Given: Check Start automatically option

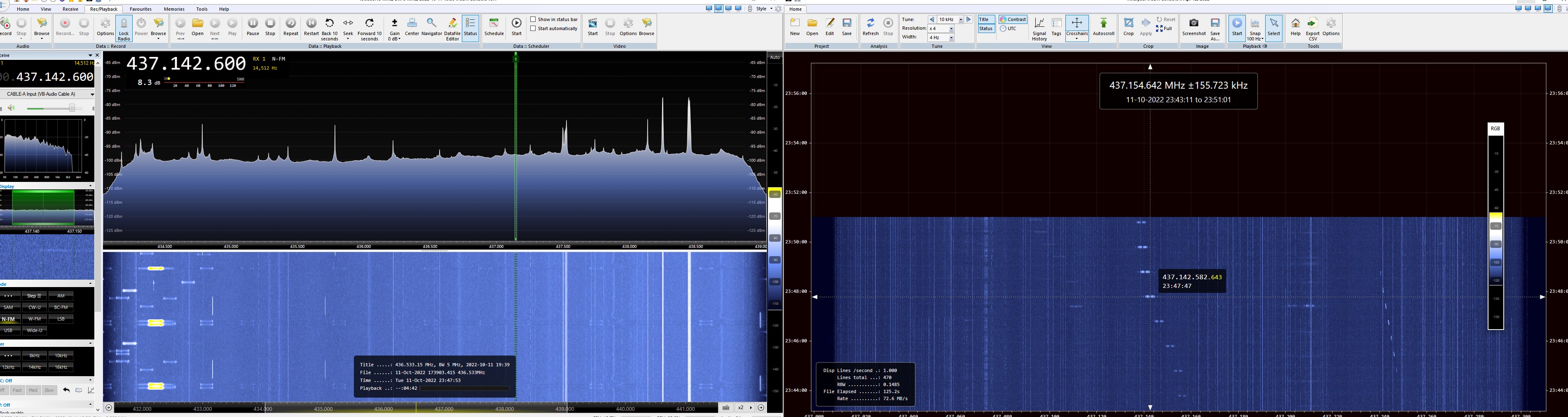Looking at the screenshot, I should [x=533, y=28].
